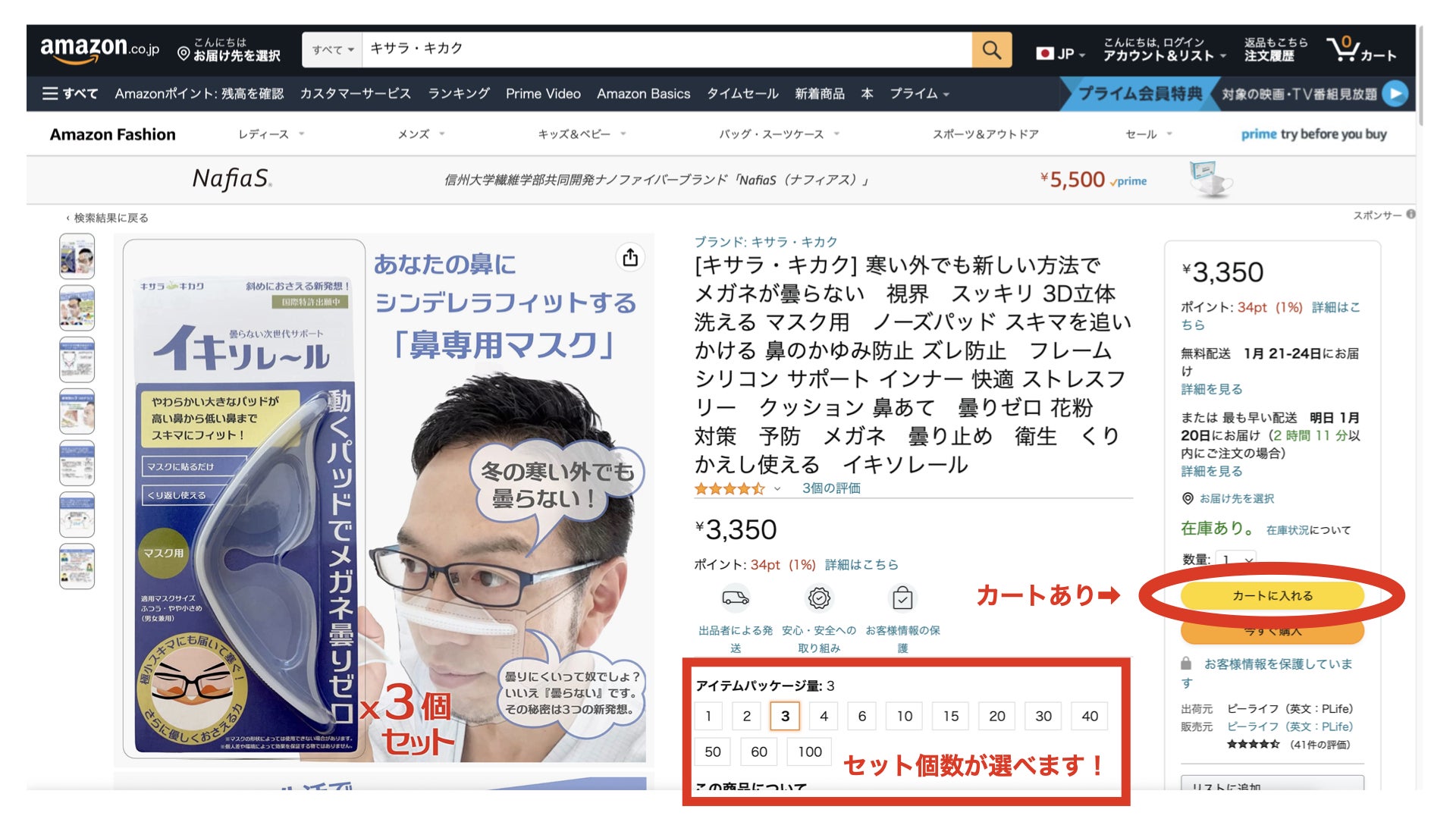Click the delivery truck icon 出品者による発送
1456x819 pixels.
(735, 598)
